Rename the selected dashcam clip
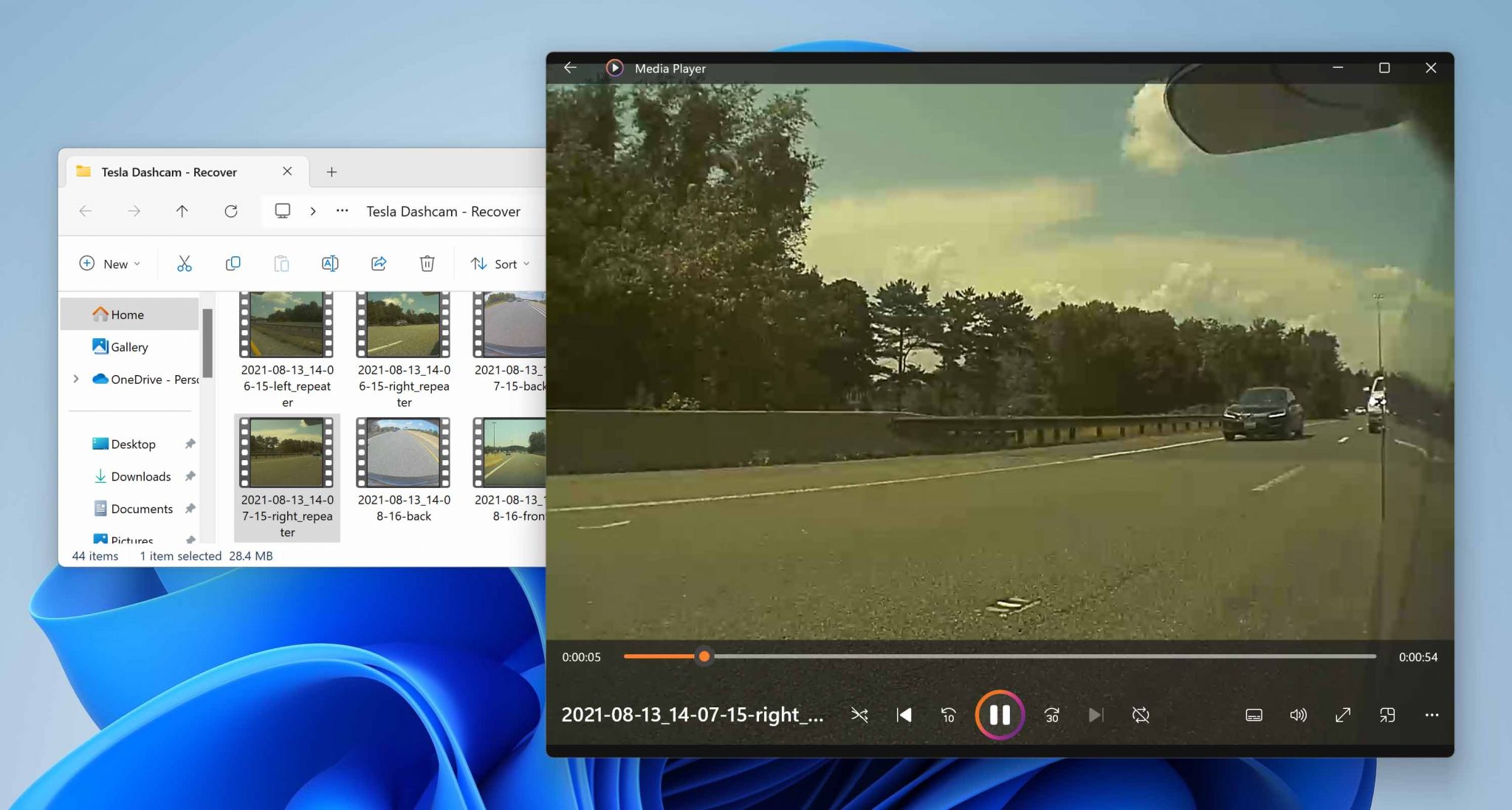Viewport: 1512px width, 810px height. tap(330, 263)
